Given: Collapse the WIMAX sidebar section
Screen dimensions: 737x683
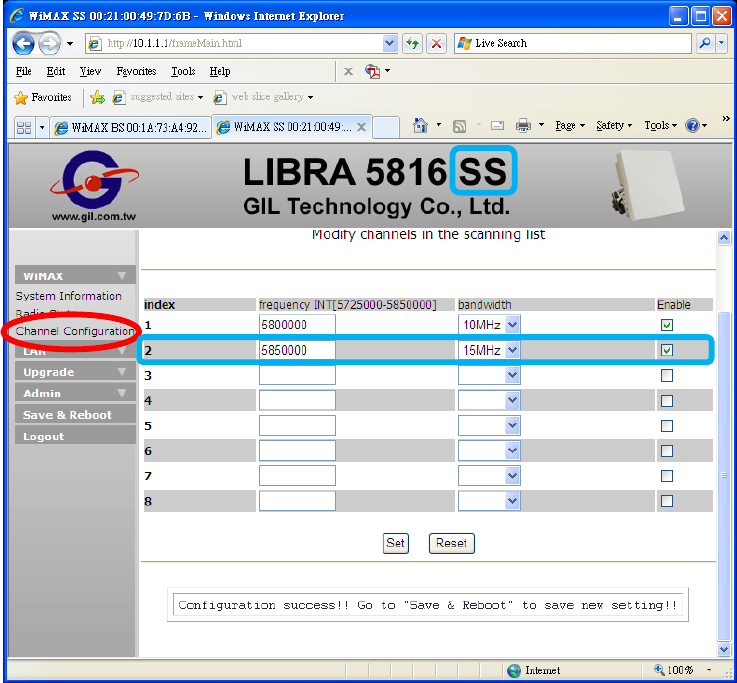Looking at the screenshot, I should (x=75, y=275).
